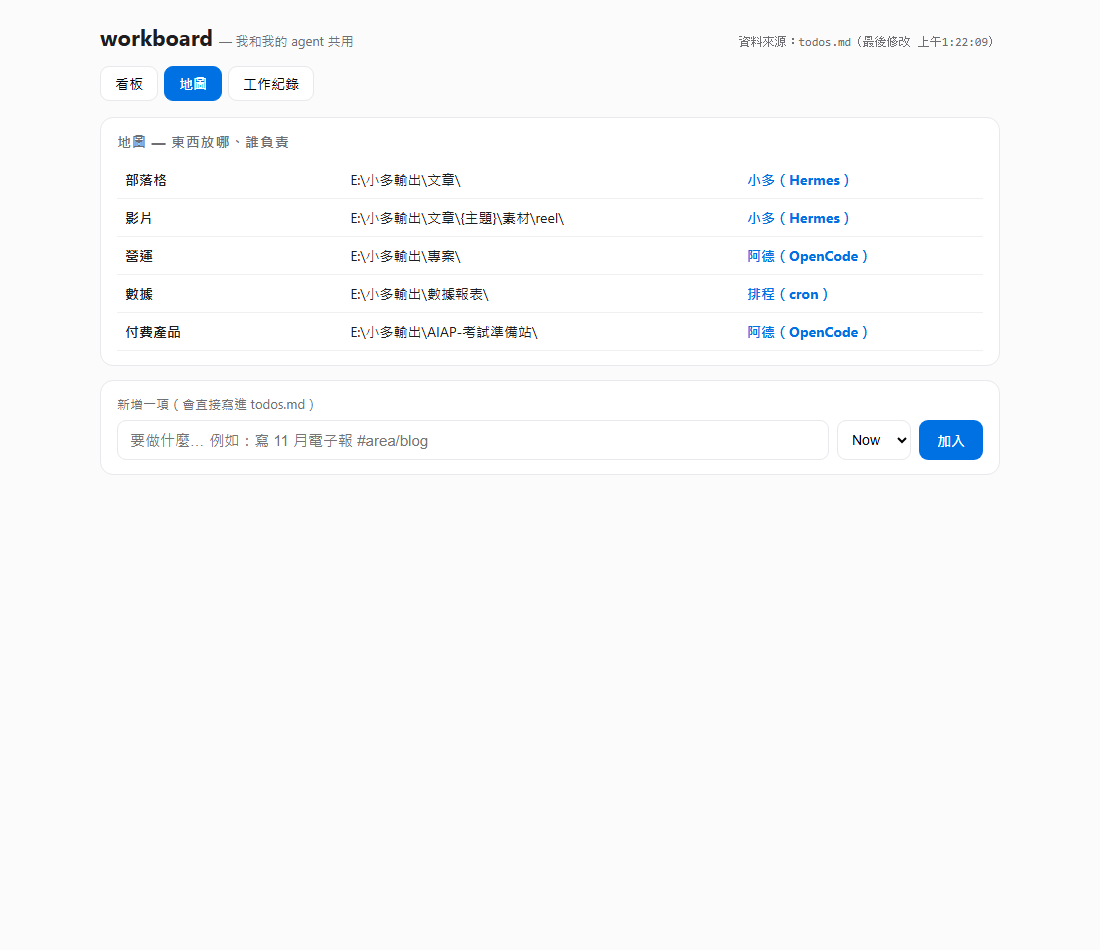Click the 地圖 — 東西放哪、誰負責 heading
Screen dimensions: 1100x950
[203, 142]
